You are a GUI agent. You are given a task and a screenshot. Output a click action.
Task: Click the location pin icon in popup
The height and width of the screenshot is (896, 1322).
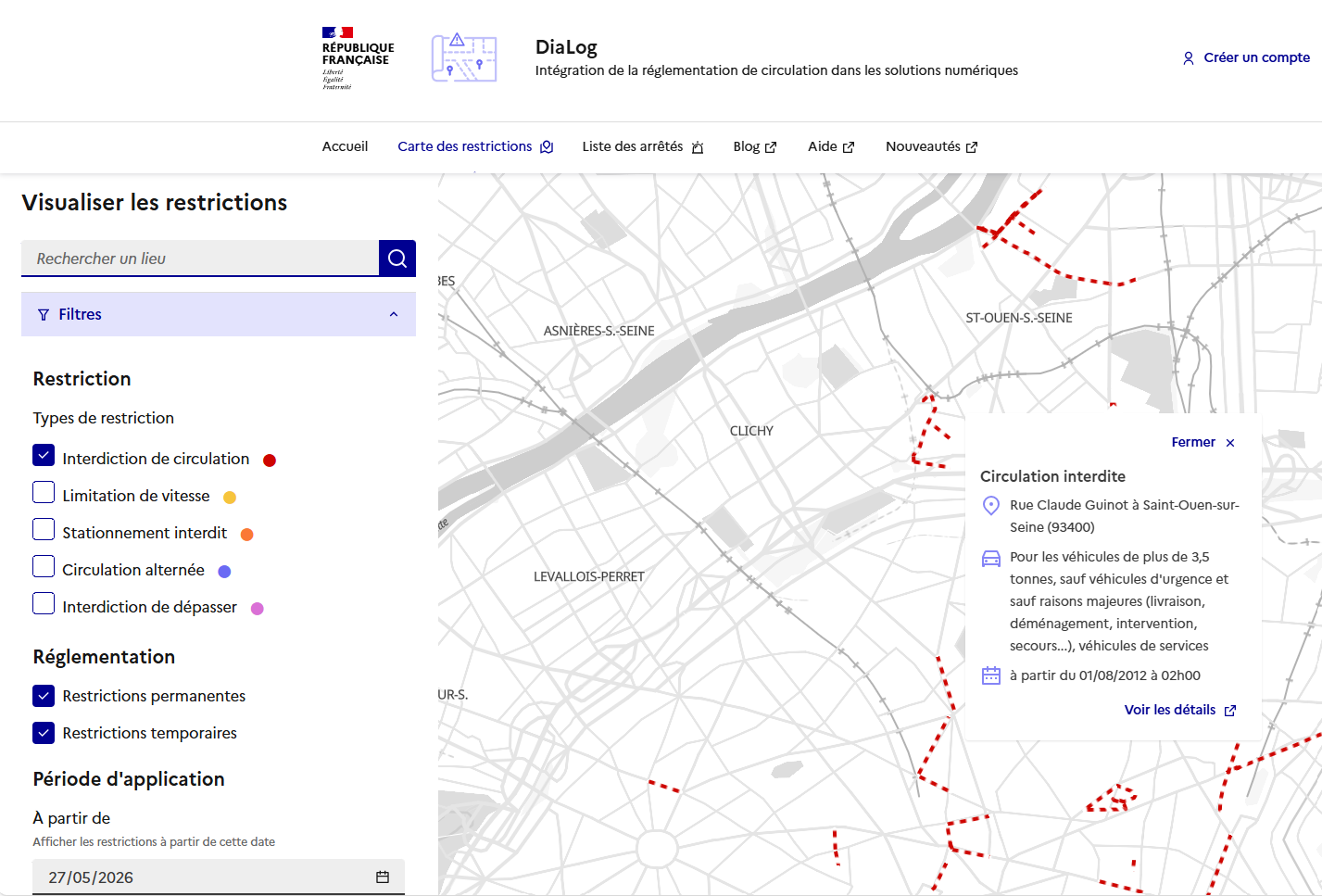(x=991, y=506)
